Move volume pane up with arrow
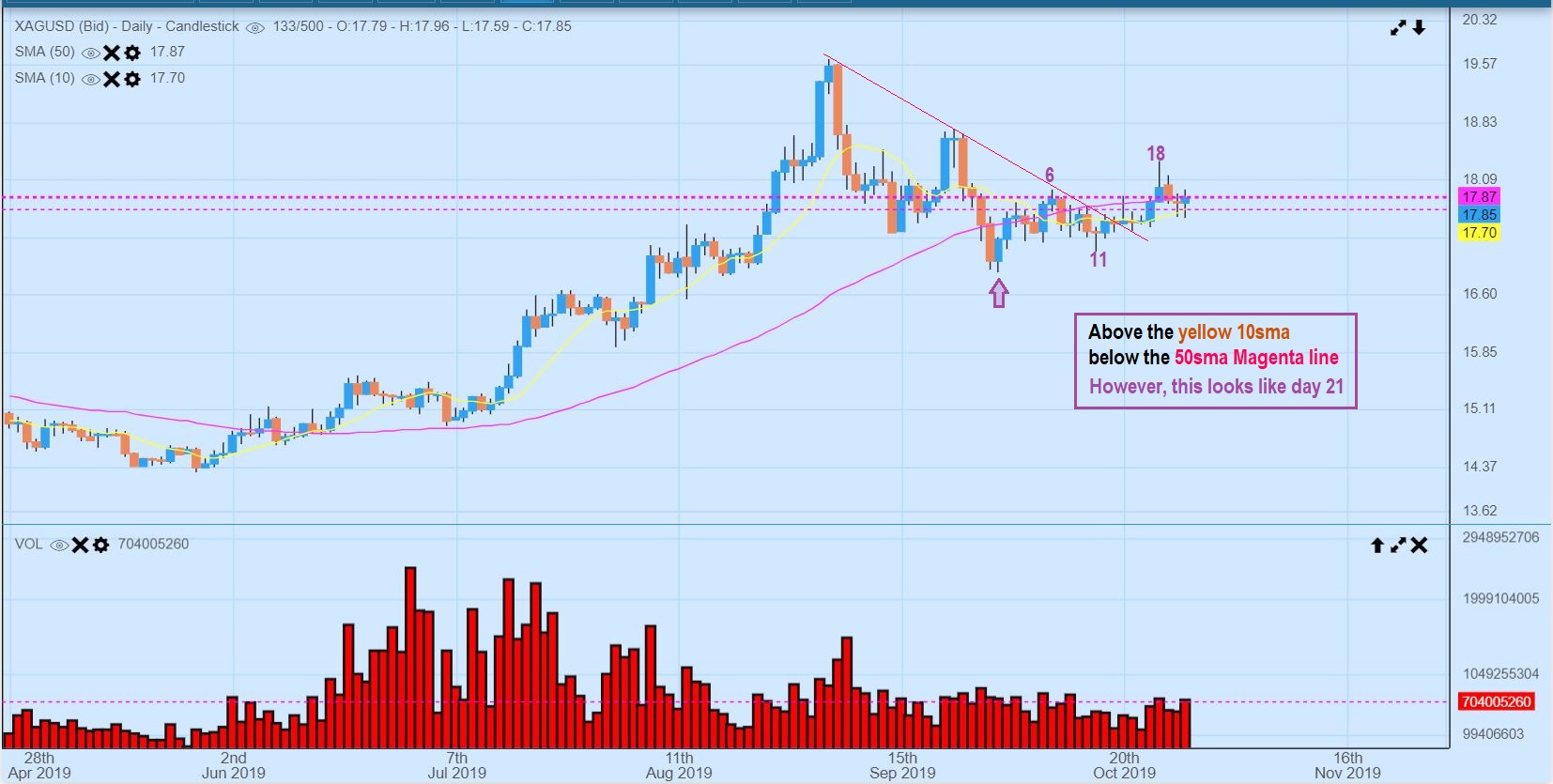 pyautogui.click(x=1377, y=546)
